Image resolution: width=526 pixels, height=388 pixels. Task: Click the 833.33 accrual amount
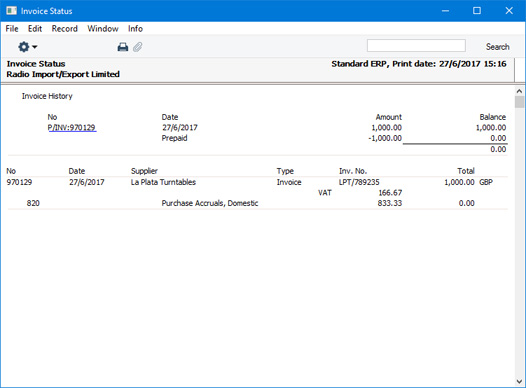click(x=389, y=203)
